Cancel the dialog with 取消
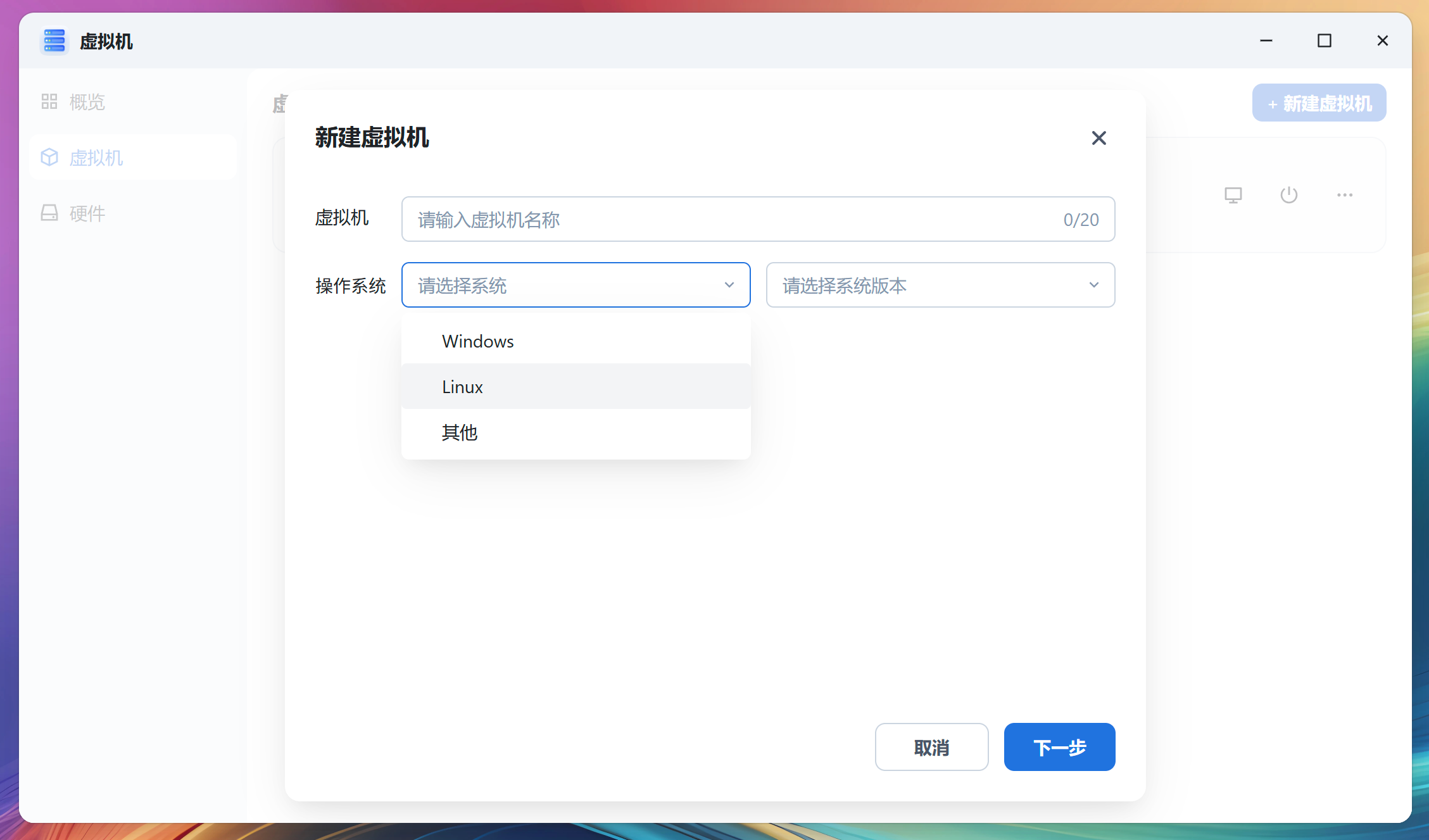 click(931, 747)
